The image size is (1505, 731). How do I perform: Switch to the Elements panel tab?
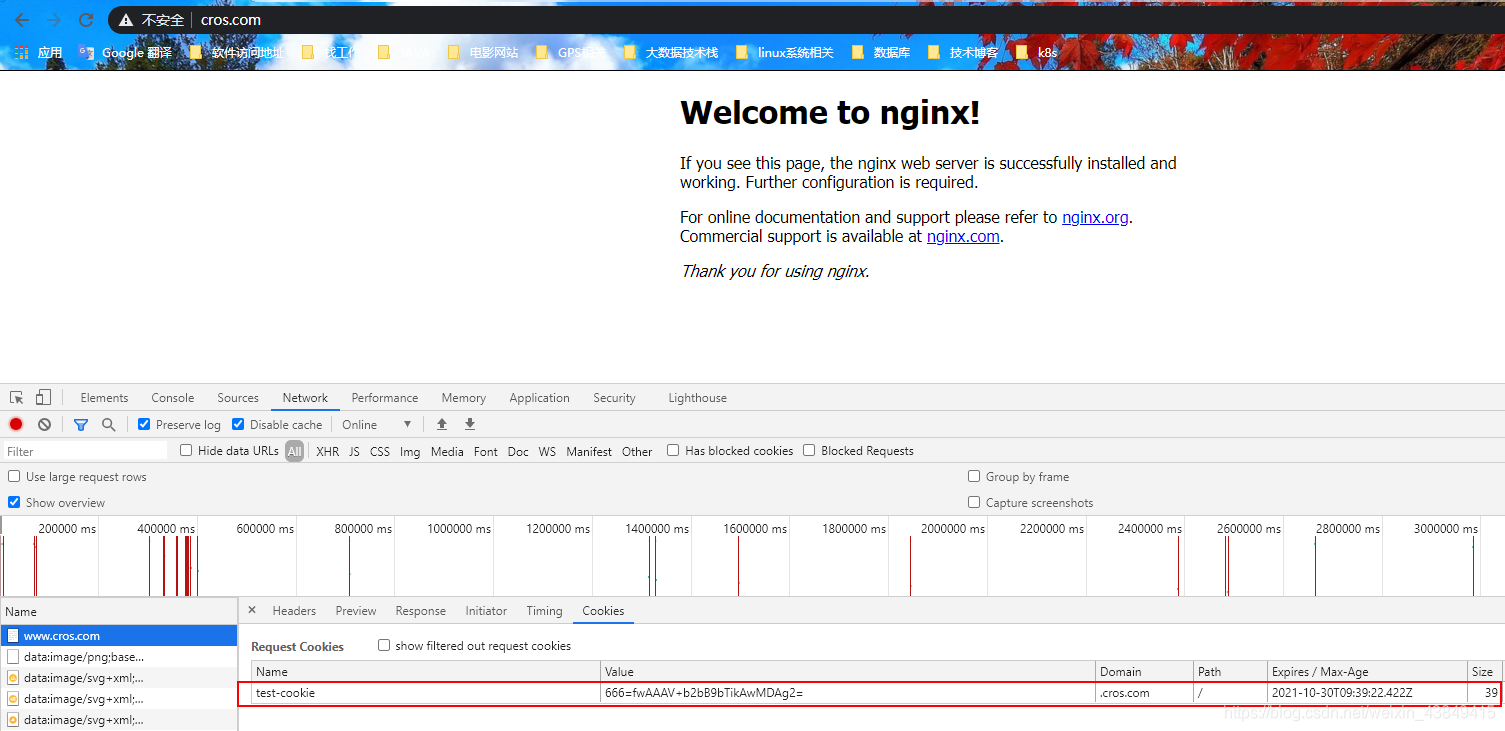104,398
